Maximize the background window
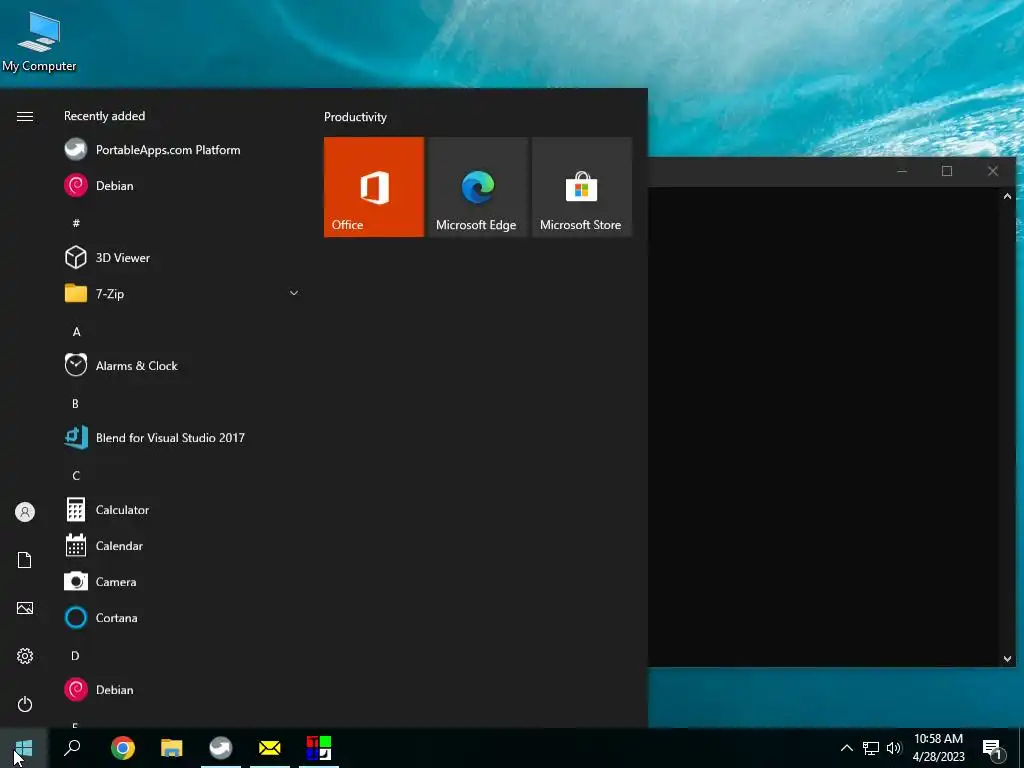The width and height of the screenshot is (1024, 768). [947, 171]
